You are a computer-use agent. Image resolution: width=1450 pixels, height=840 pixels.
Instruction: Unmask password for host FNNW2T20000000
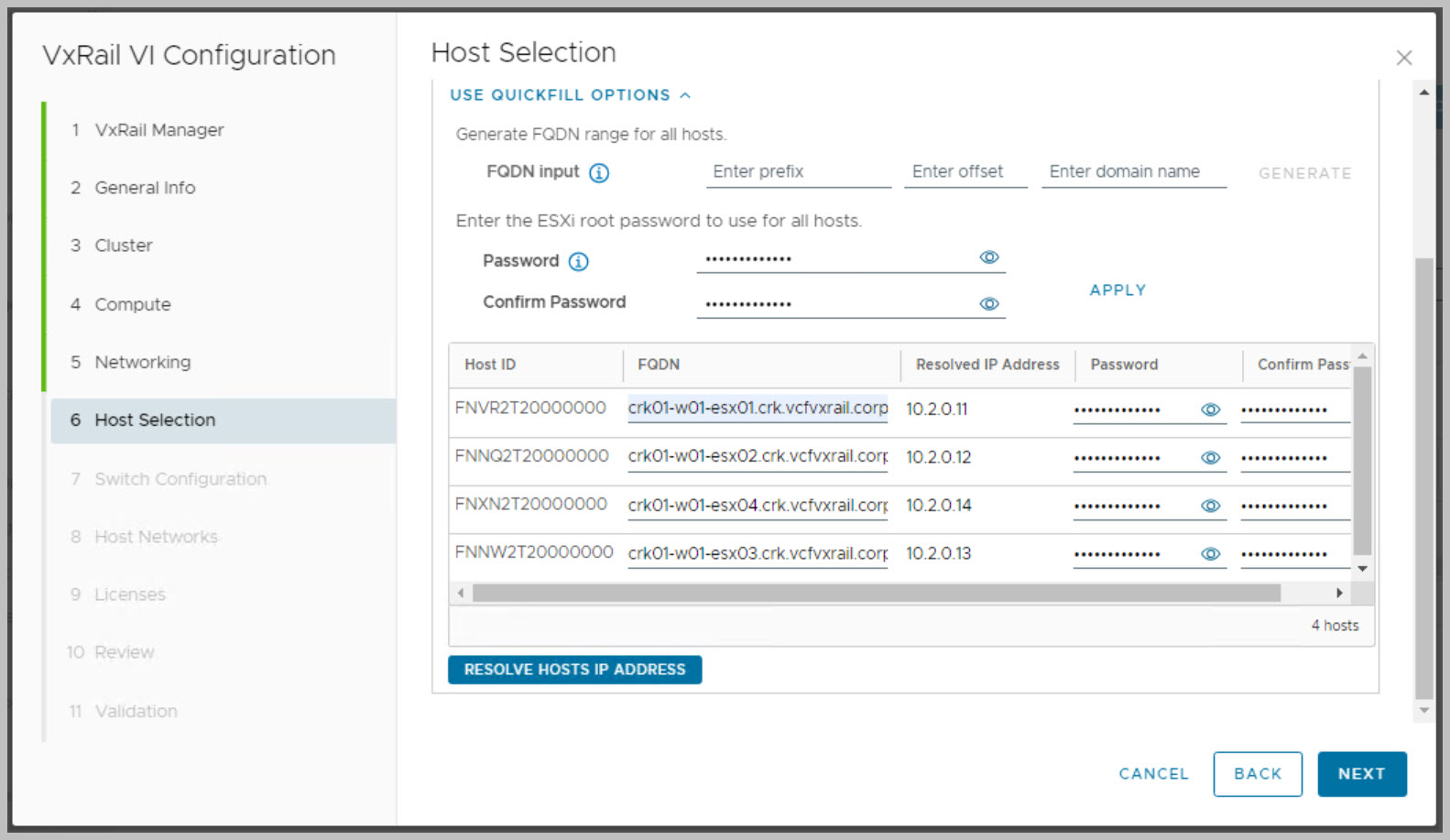1210,554
